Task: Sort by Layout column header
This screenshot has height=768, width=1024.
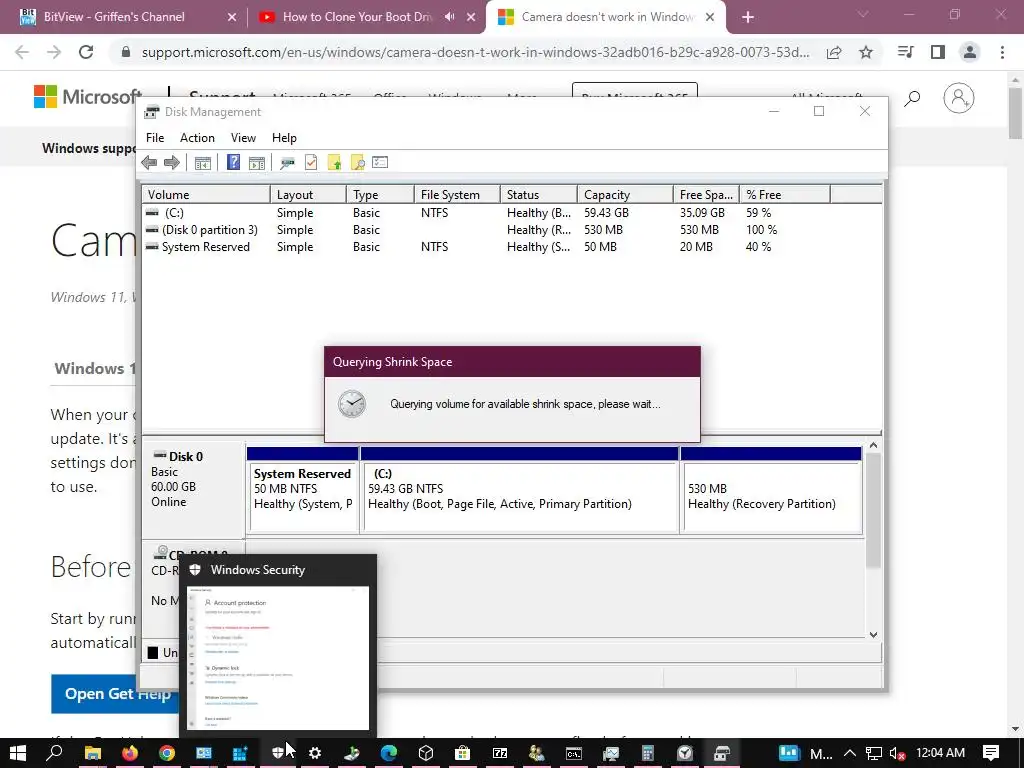Action: [x=308, y=195]
